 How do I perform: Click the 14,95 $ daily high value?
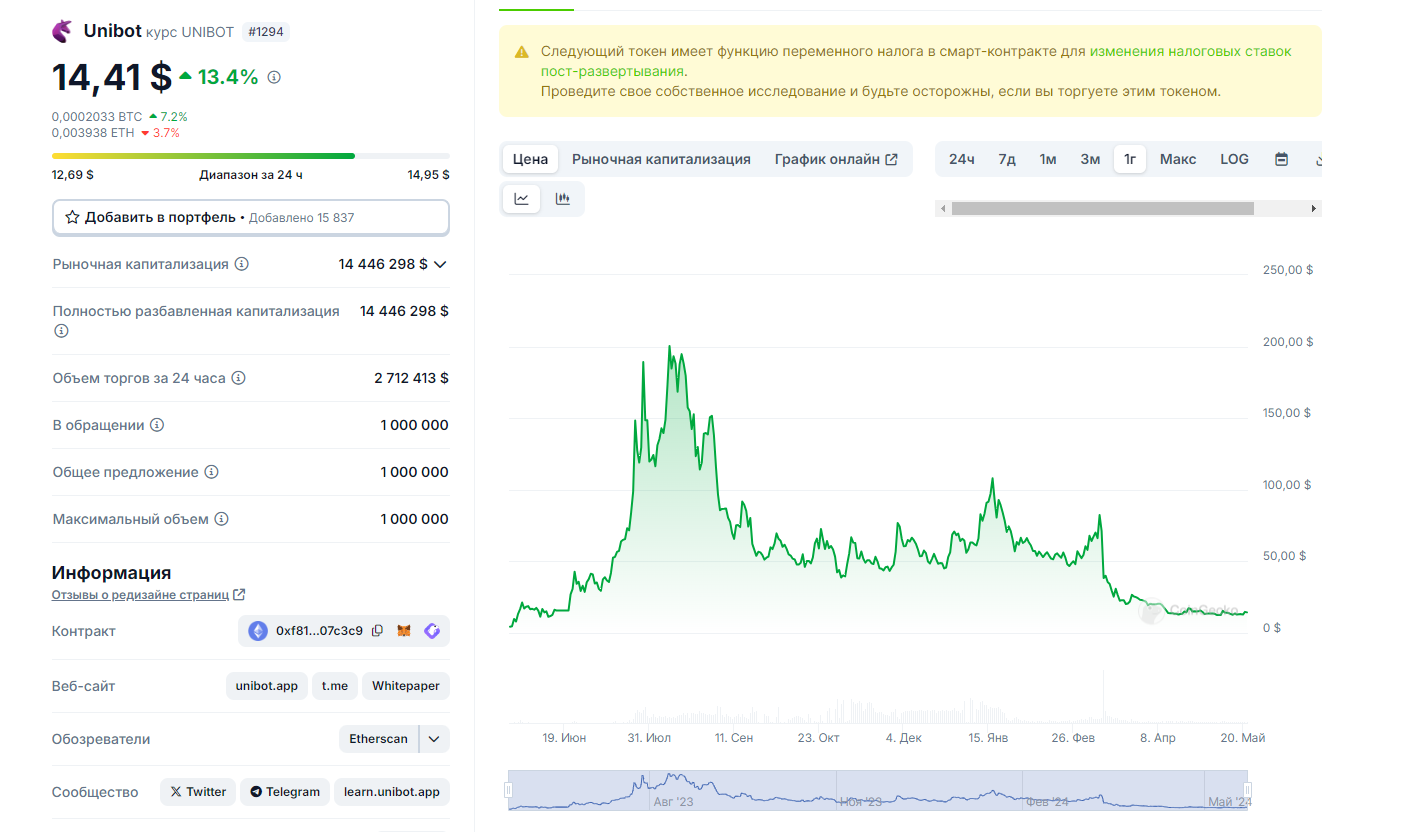428,174
